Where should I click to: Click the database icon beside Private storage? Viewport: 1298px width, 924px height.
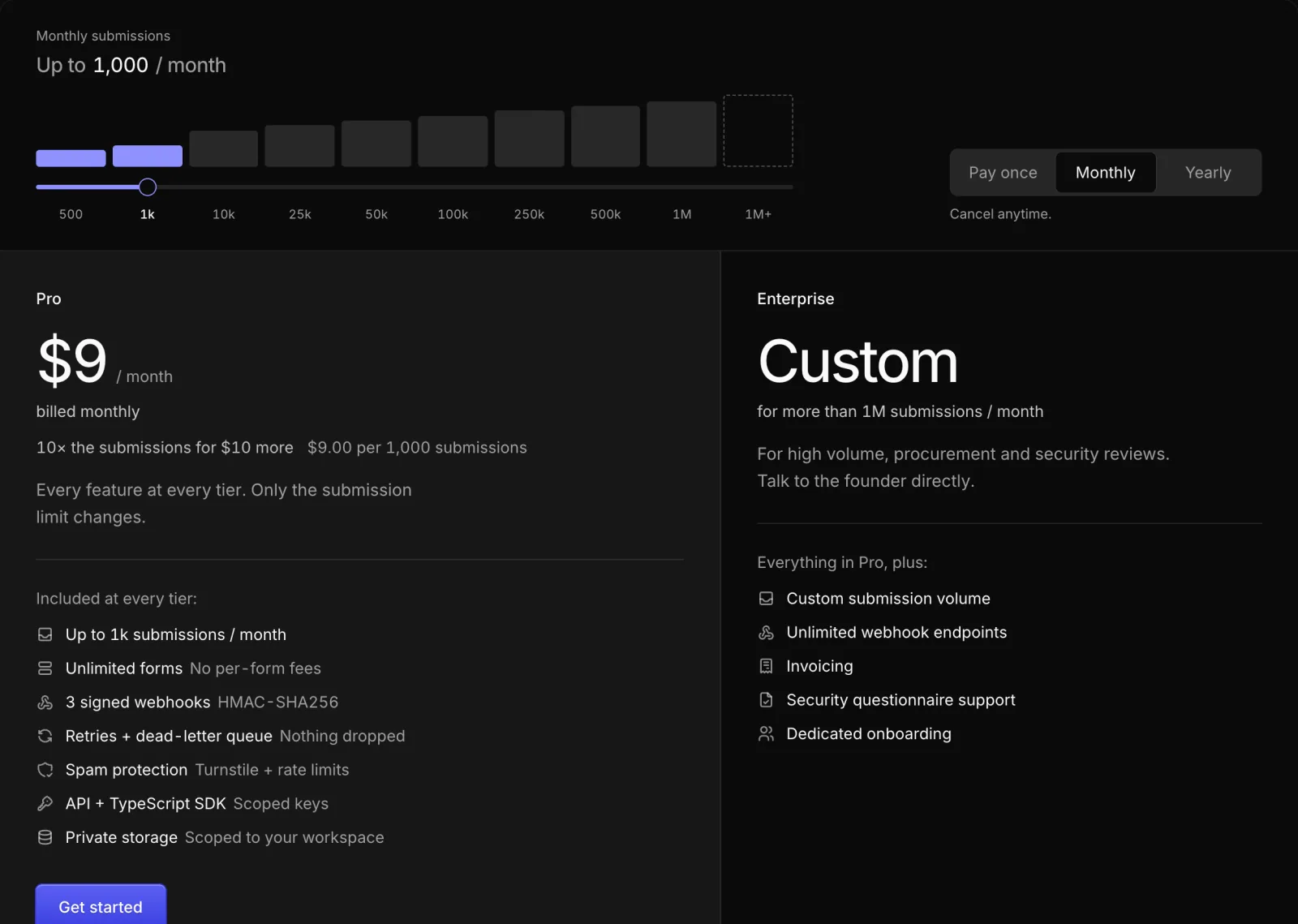pyautogui.click(x=45, y=837)
